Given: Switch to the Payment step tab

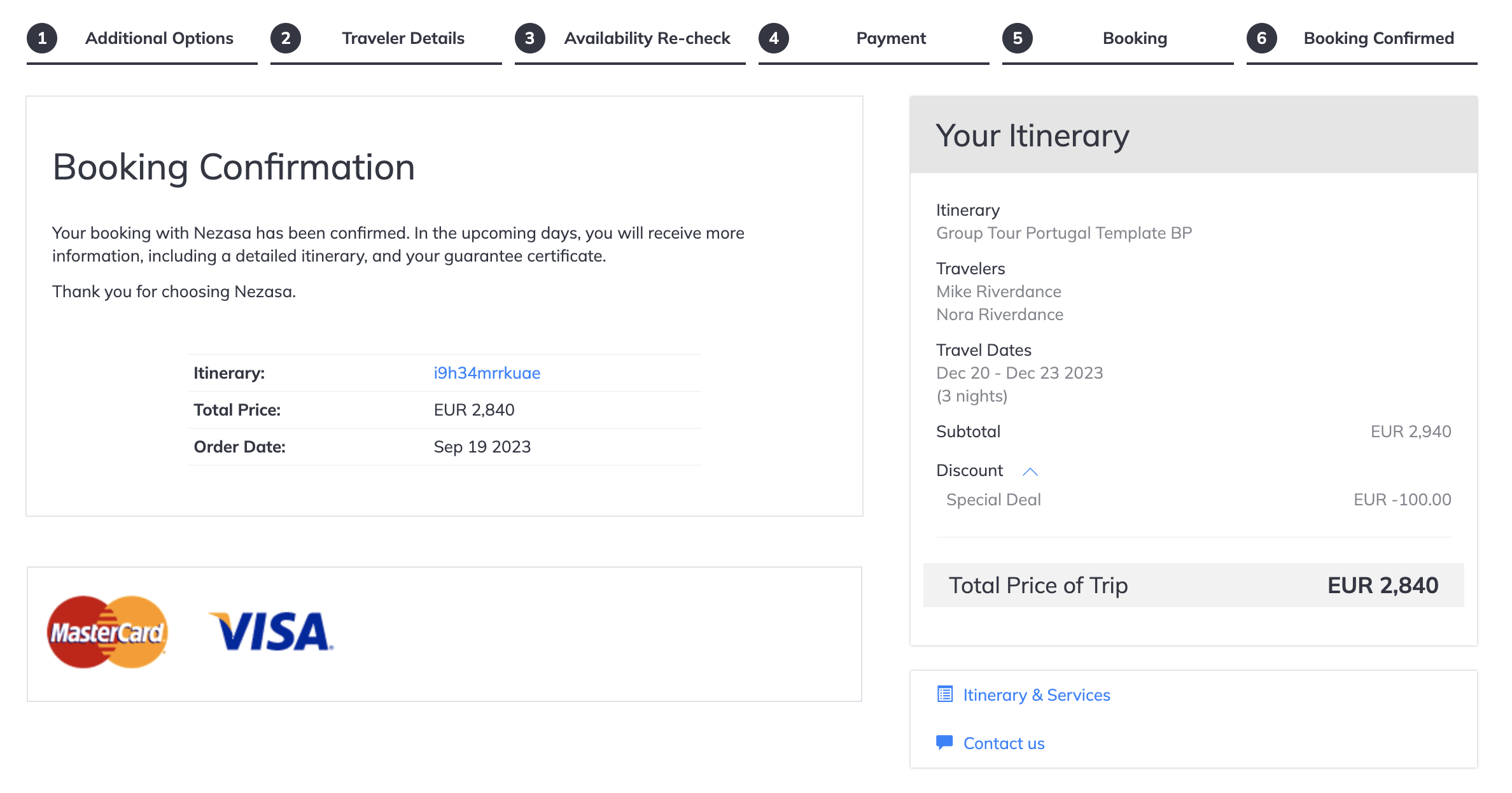Looking at the screenshot, I should coord(891,38).
